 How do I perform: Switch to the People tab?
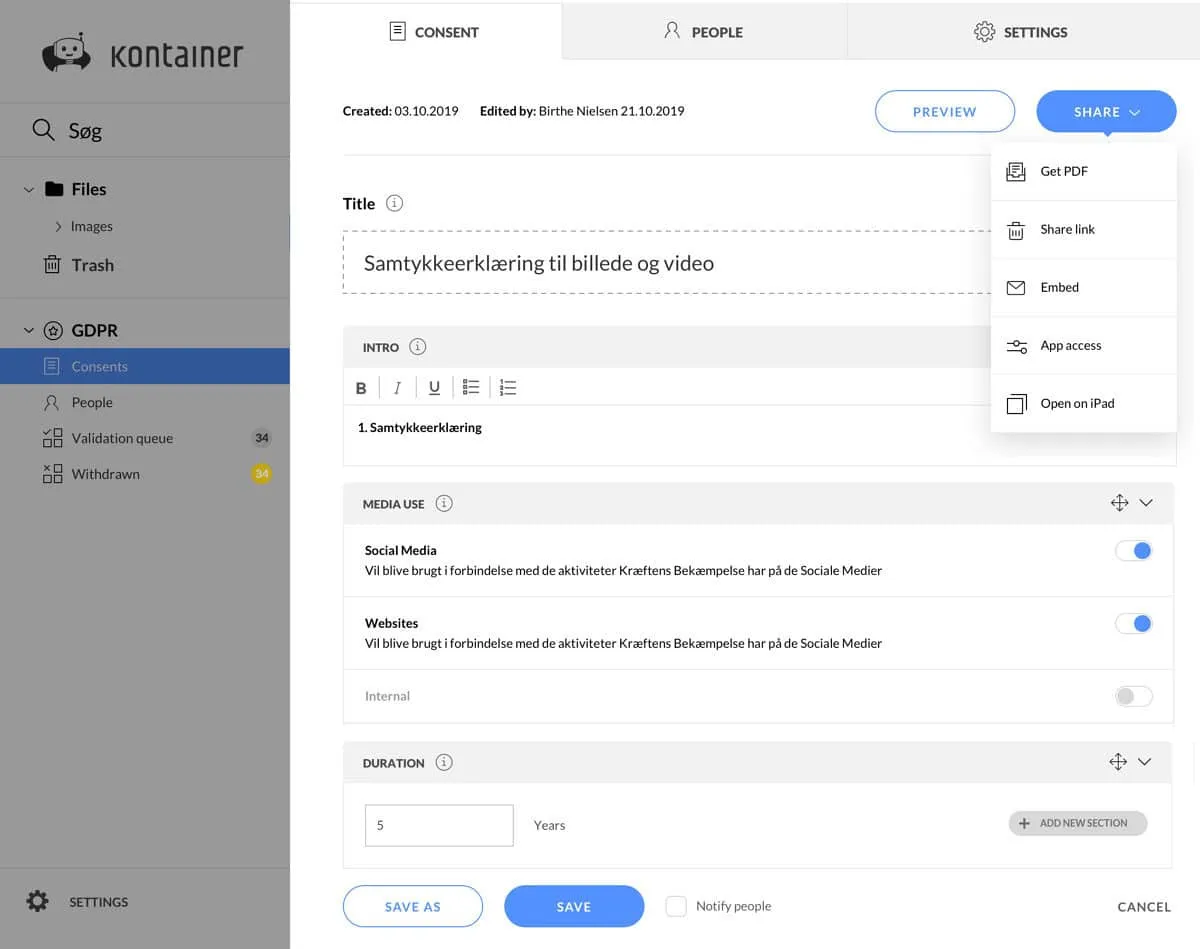[704, 32]
